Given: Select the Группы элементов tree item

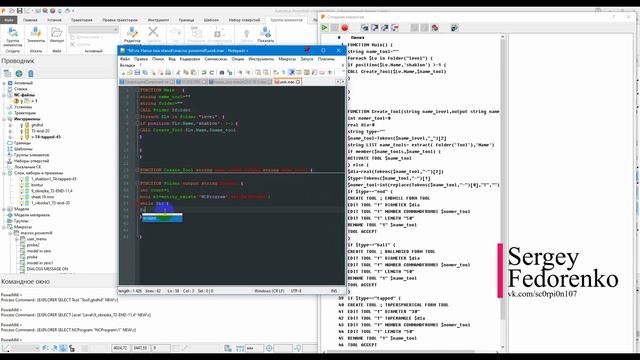Looking at the screenshot, I should click(31, 155).
